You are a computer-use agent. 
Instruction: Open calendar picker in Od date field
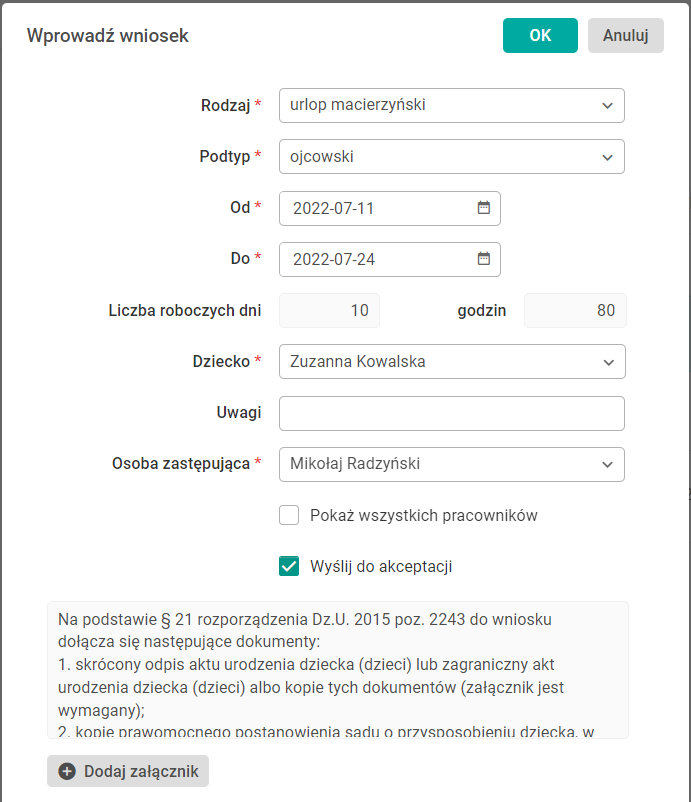[x=484, y=208]
